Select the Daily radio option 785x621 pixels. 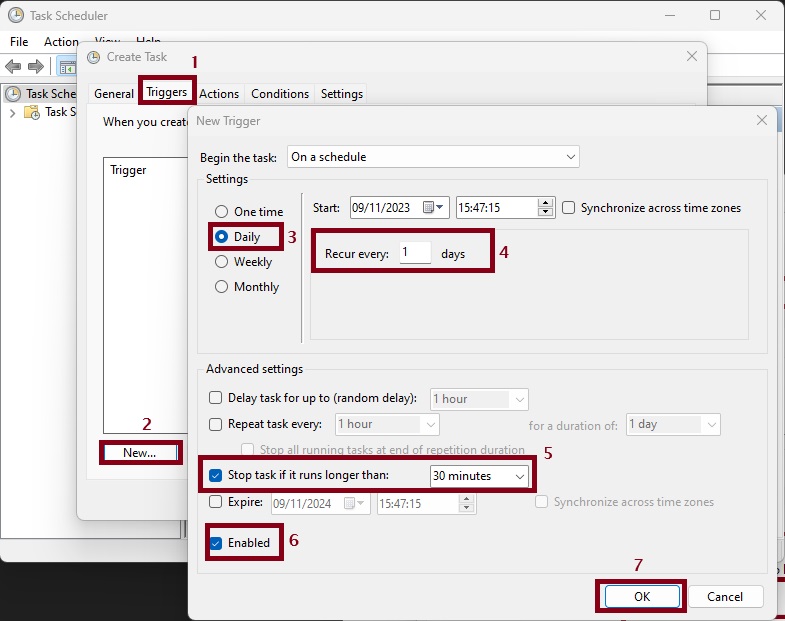point(221,237)
